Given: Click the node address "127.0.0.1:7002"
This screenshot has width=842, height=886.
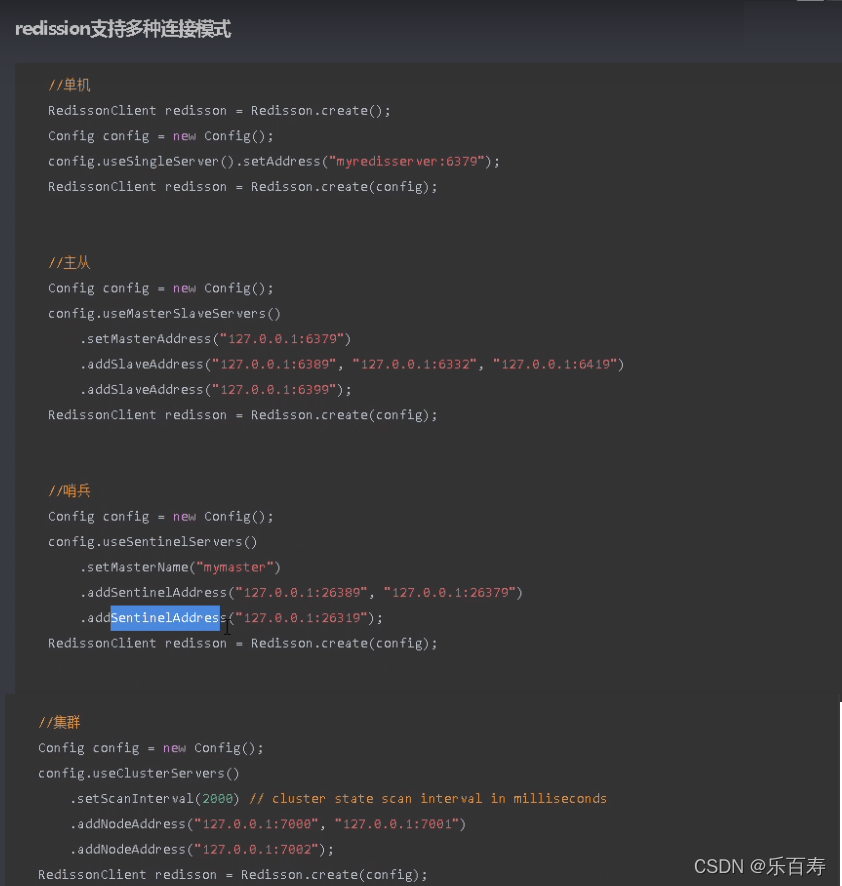Looking at the screenshot, I should pos(257,850).
